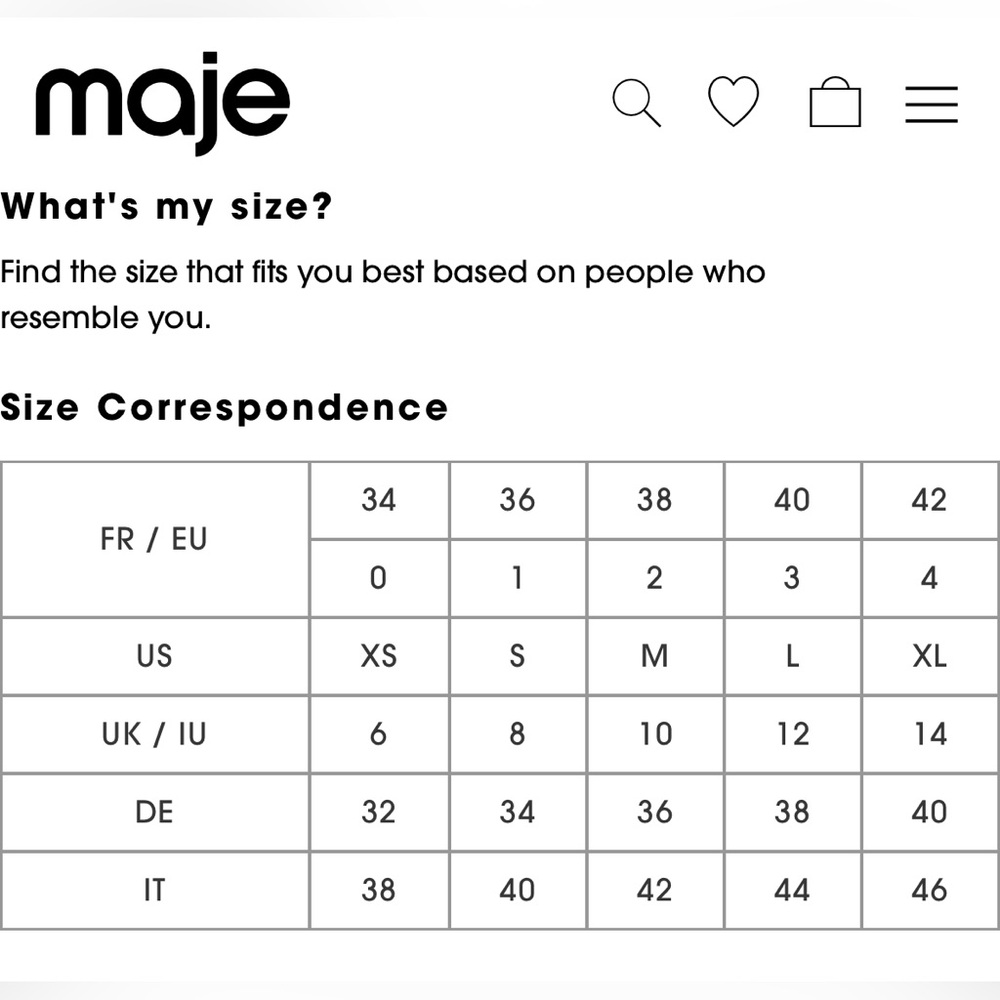This screenshot has height=1000, width=1000.
Task: Open the wishlist heart icon
Action: pos(733,102)
